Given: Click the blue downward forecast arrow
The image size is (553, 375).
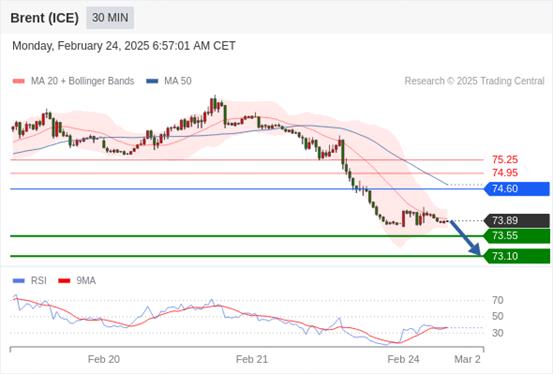Looking at the screenshot, I should click(466, 238).
